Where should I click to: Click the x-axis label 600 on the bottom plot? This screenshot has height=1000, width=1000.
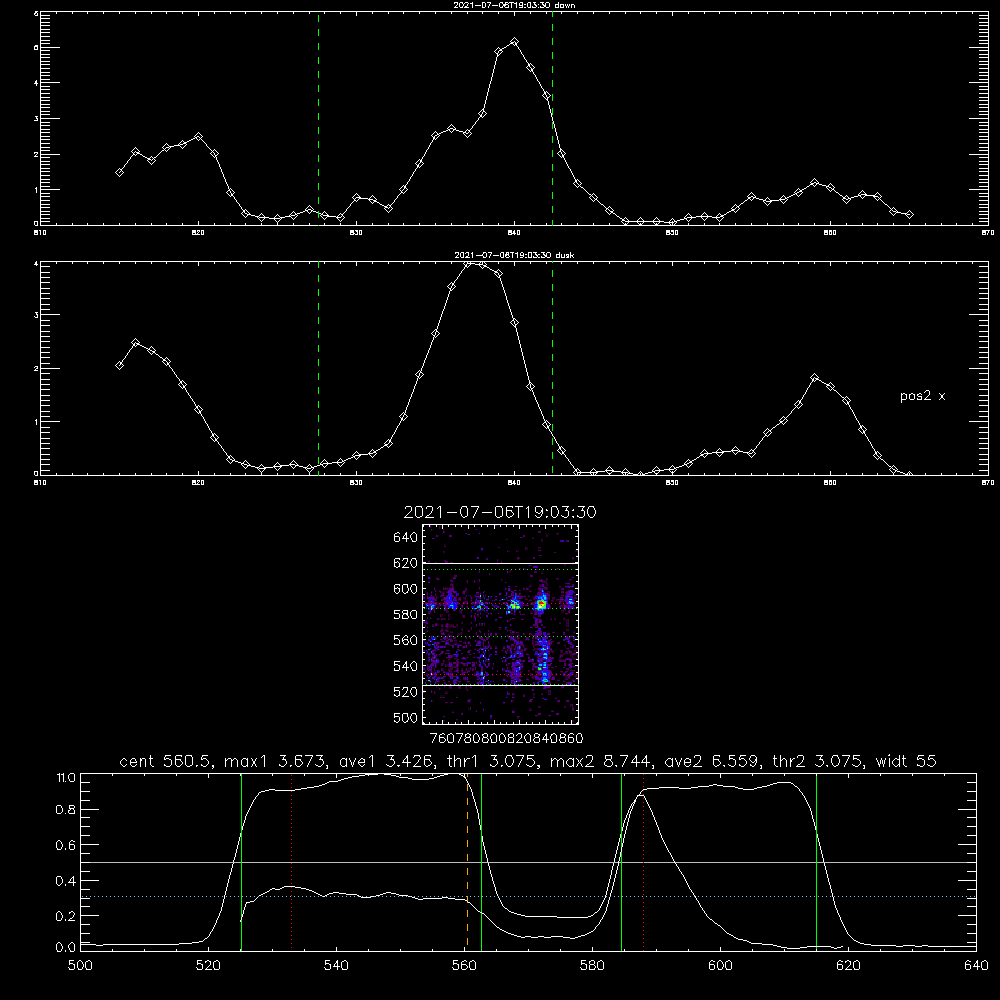(x=721, y=966)
